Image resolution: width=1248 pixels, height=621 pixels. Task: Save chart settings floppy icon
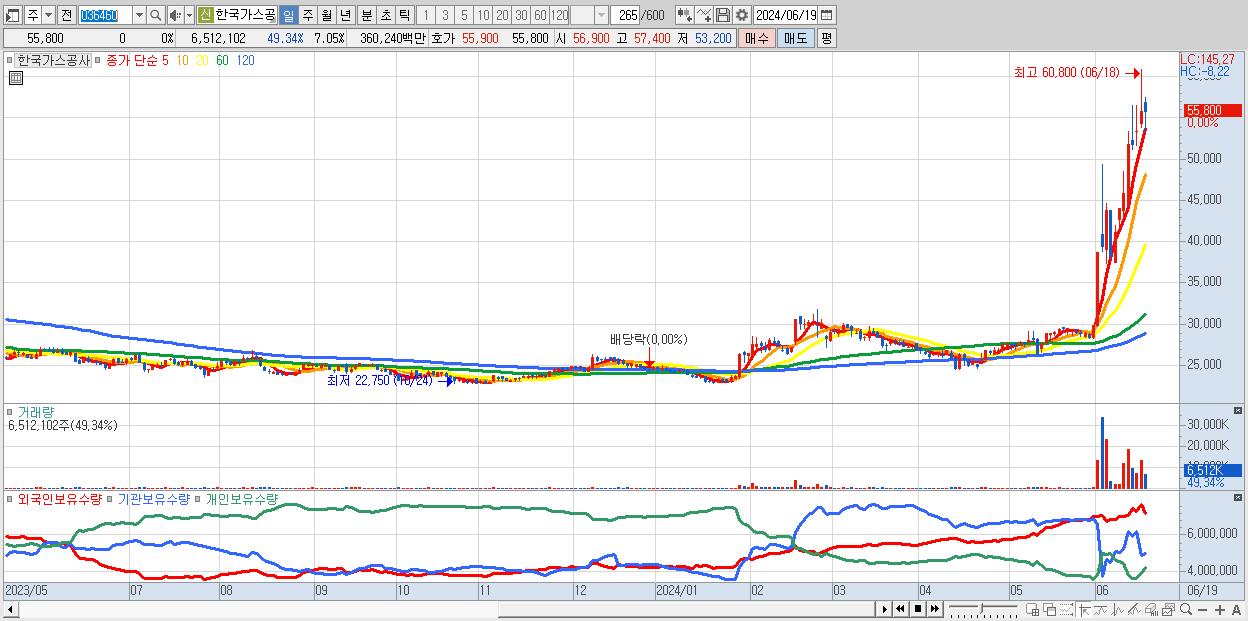tap(722, 15)
